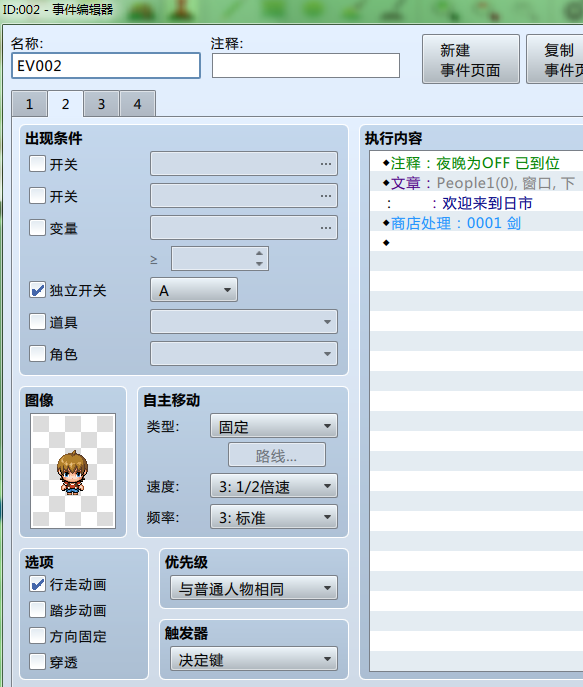Click the 新建事件页面 button
The height and width of the screenshot is (687, 583).
[x=471, y=59]
